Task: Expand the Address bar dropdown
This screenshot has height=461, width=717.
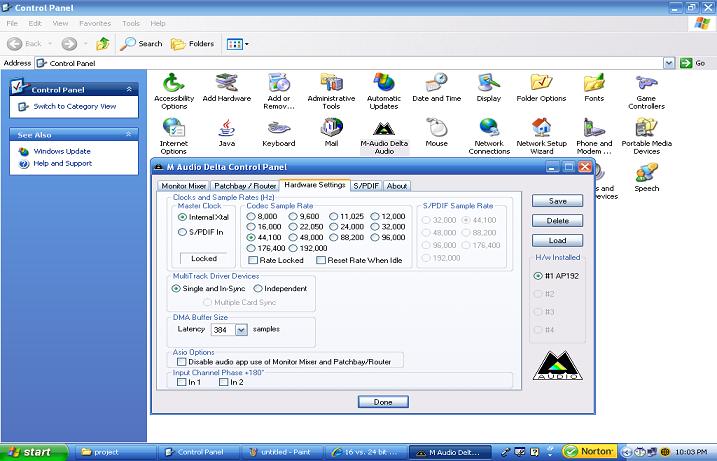Action: tap(669, 63)
